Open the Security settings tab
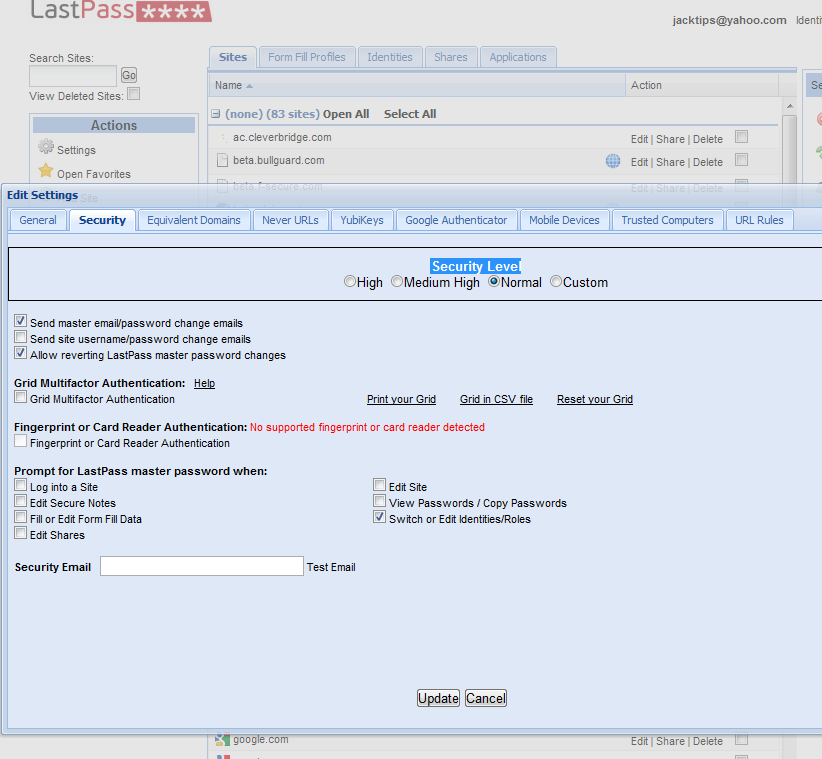The height and width of the screenshot is (759, 822). [102, 220]
